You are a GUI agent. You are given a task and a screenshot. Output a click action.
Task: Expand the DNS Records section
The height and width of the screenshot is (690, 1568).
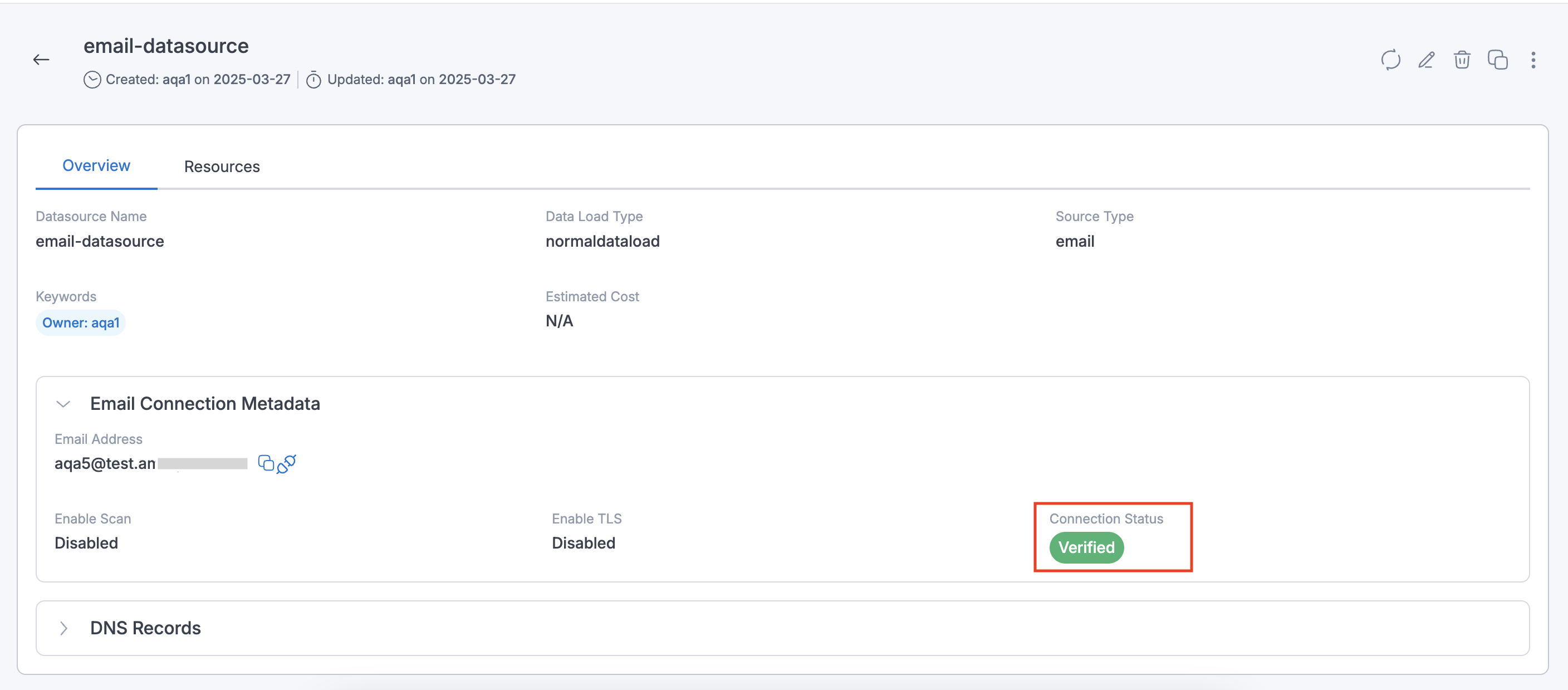coord(64,627)
